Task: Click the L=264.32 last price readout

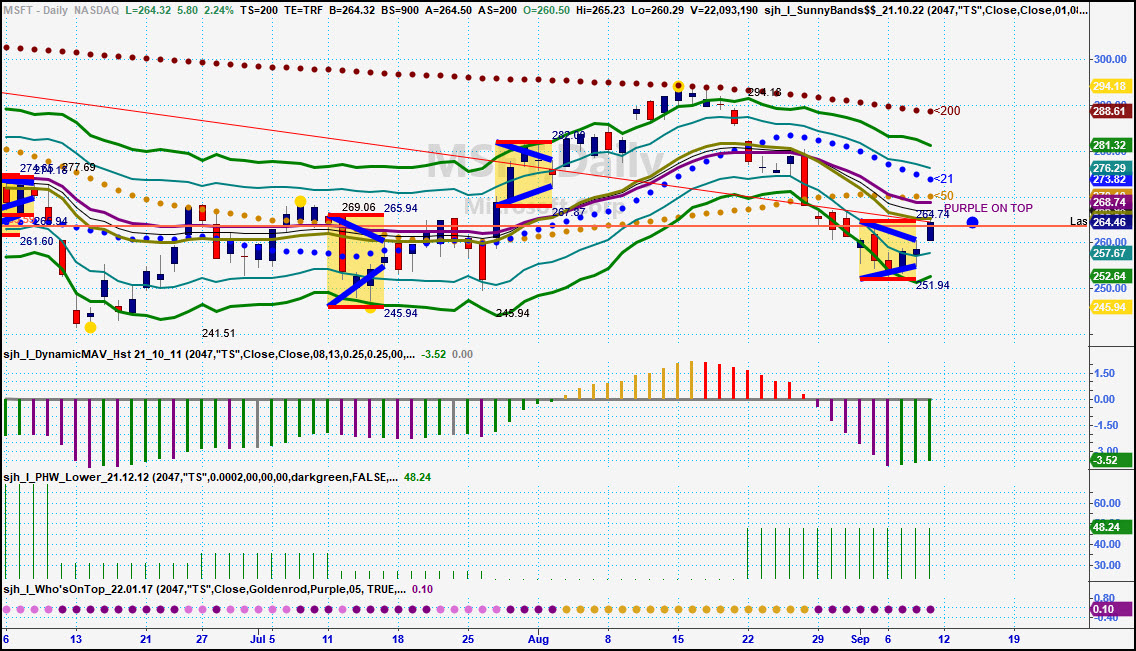Action: pyautogui.click(x=149, y=10)
